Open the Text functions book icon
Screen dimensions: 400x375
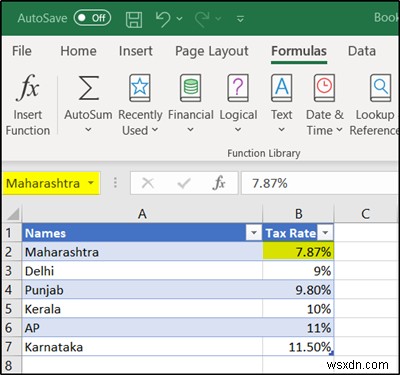click(282, 88)
